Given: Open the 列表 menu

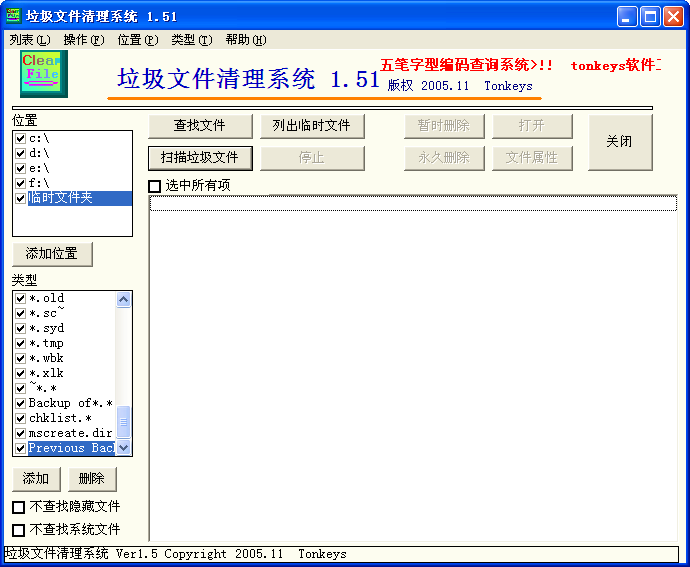Looking at the screenshot, I should pos(29,40).
